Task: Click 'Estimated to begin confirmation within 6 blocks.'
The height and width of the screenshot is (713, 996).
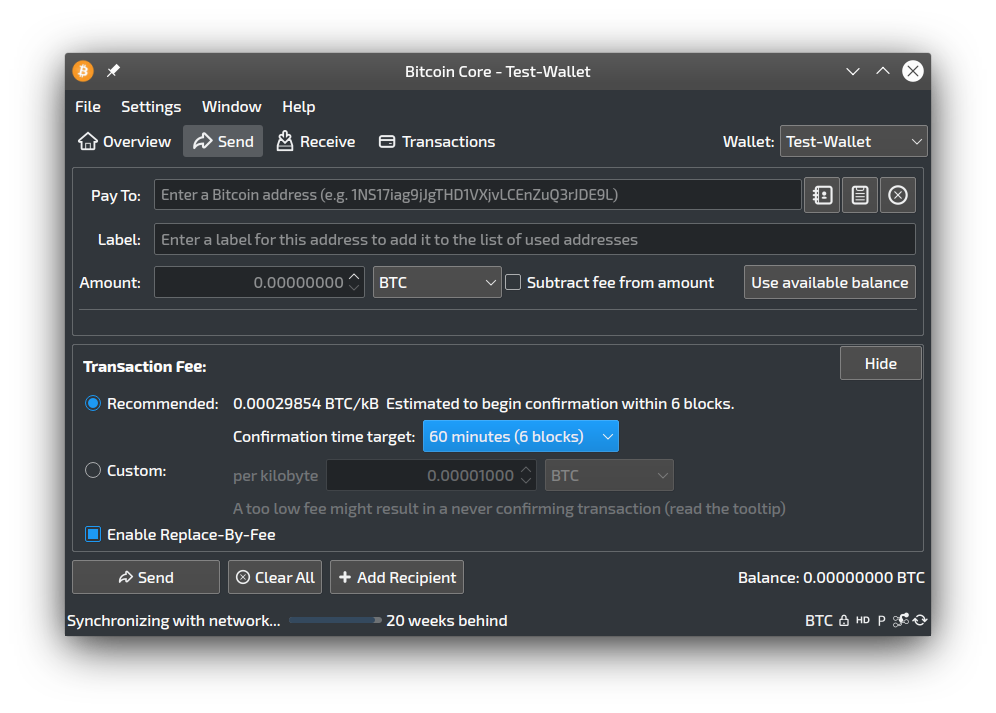Action: click(560, 404)
